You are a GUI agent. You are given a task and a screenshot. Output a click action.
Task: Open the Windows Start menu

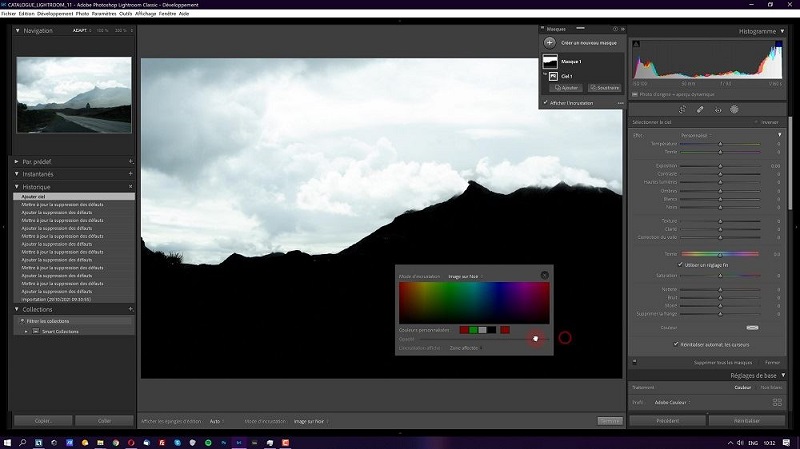click(7, 442)
